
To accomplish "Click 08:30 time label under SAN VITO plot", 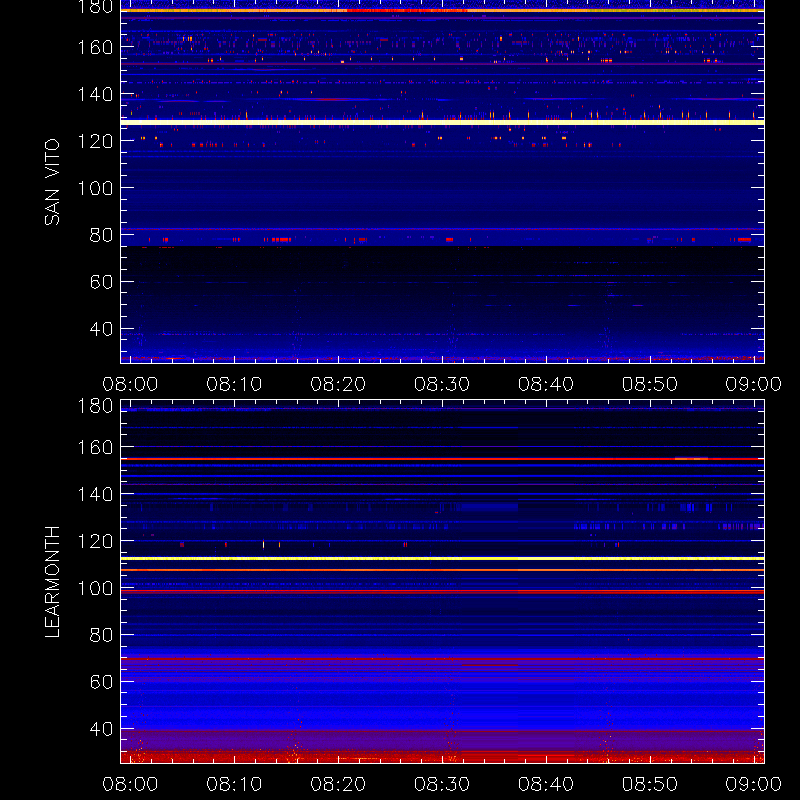I will click(442, 384).
